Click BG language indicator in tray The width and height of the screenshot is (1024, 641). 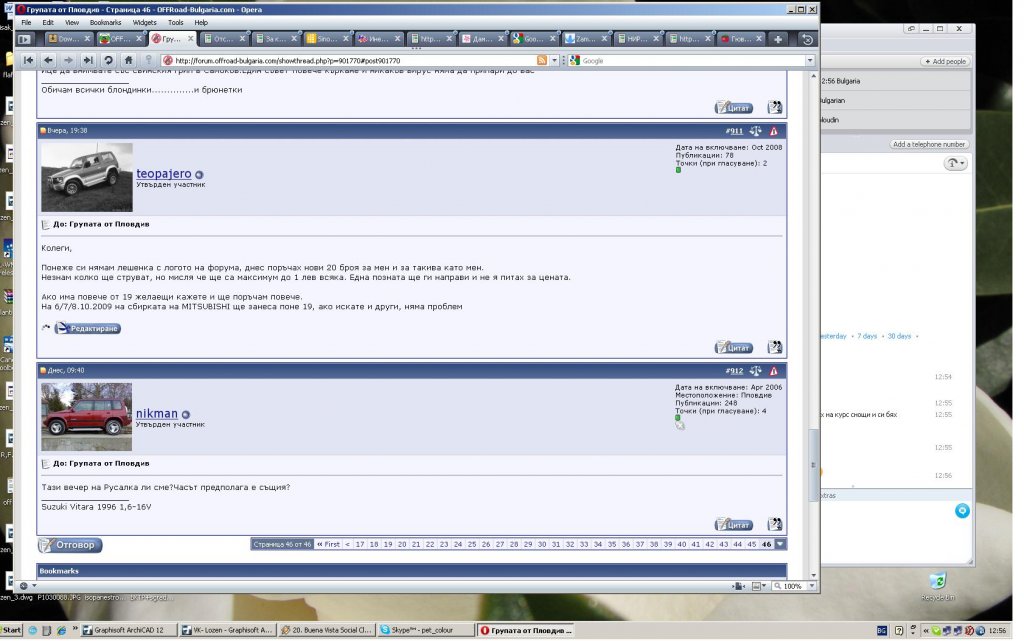coord(882,631)
